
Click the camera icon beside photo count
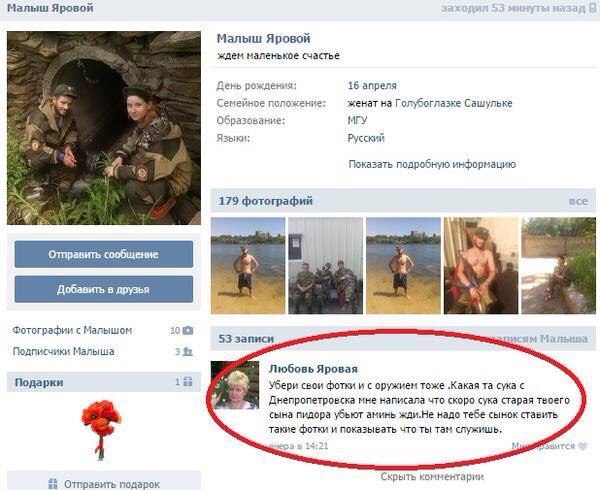tap(188, 330)
